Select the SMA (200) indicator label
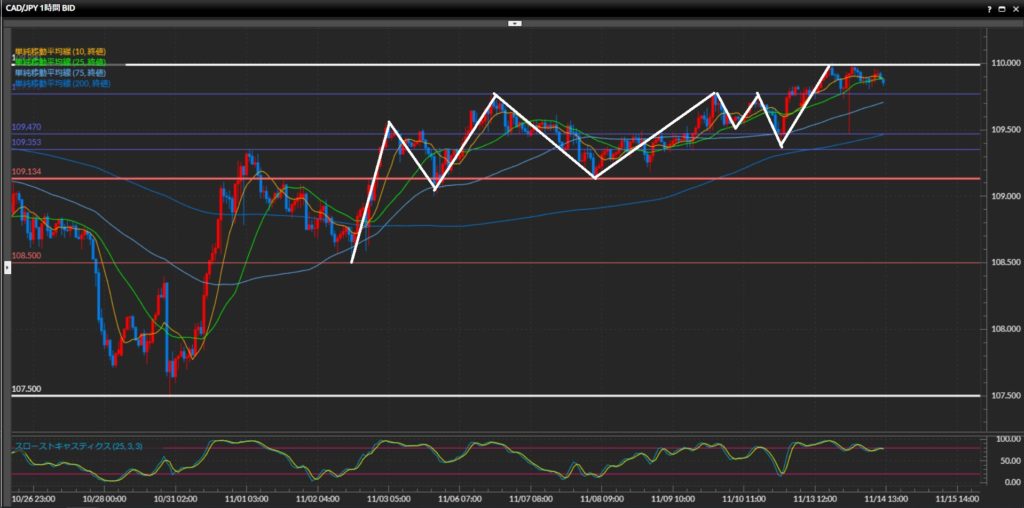Screen dimensions: 1024x508 tap(60, 84)
